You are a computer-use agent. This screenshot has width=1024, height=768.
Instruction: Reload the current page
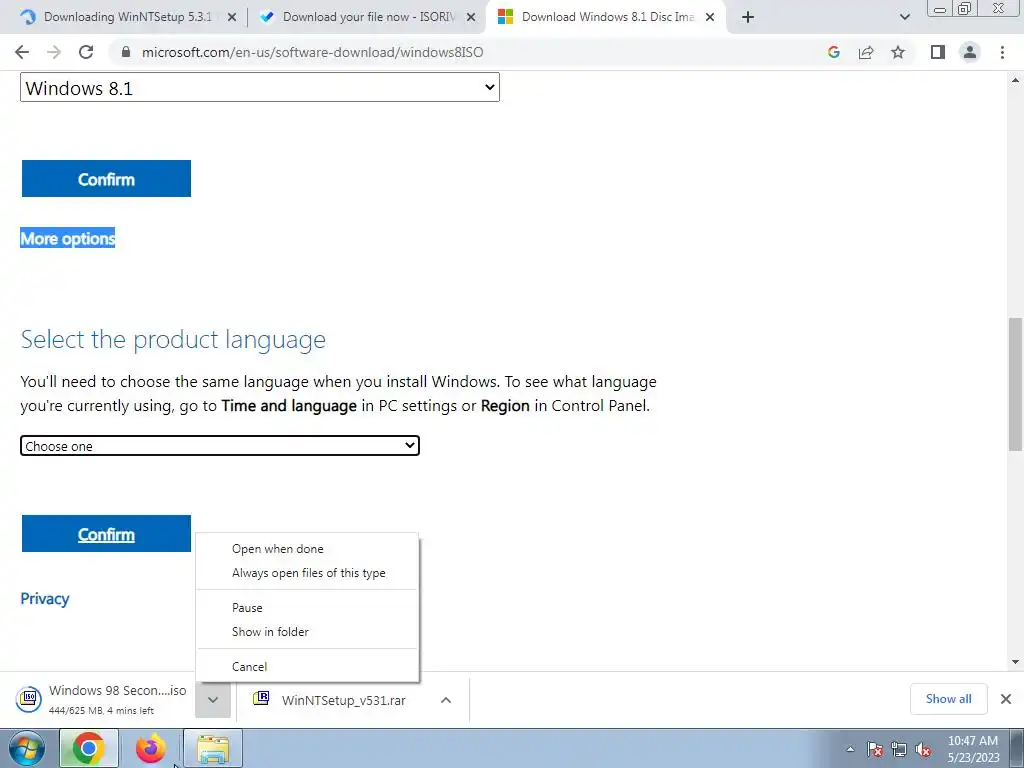pyautogui.click(x=86, y=52)
